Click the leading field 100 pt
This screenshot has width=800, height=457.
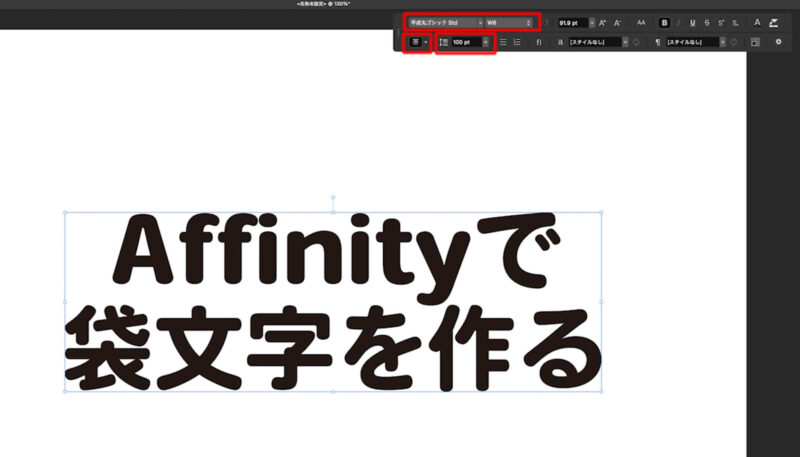point(466,42)
